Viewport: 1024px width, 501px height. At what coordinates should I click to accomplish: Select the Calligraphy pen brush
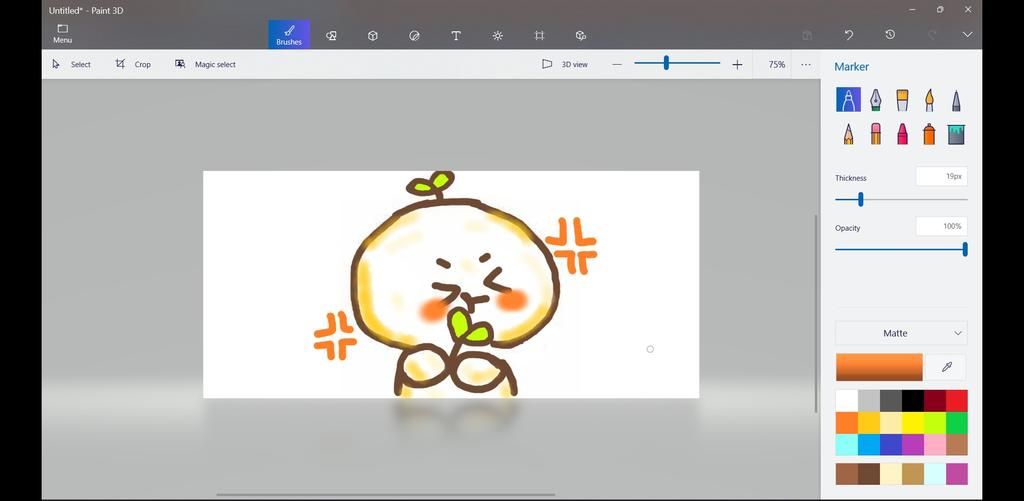click(875, 100)
